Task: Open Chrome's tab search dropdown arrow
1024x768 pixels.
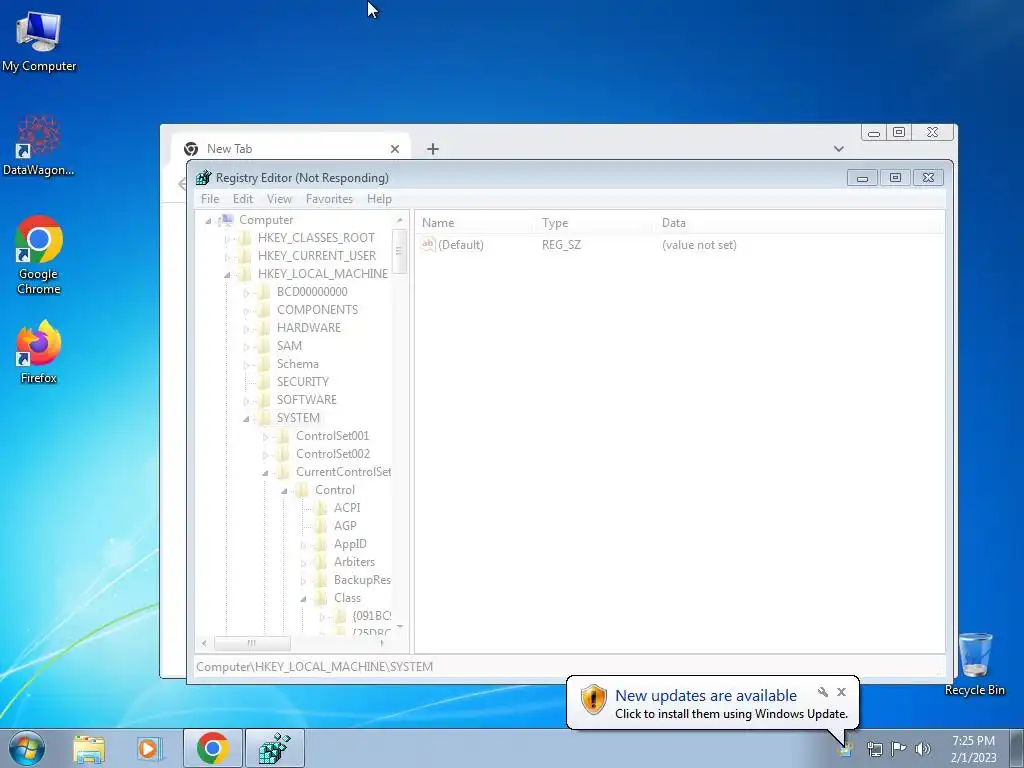Action: point(839,149)
